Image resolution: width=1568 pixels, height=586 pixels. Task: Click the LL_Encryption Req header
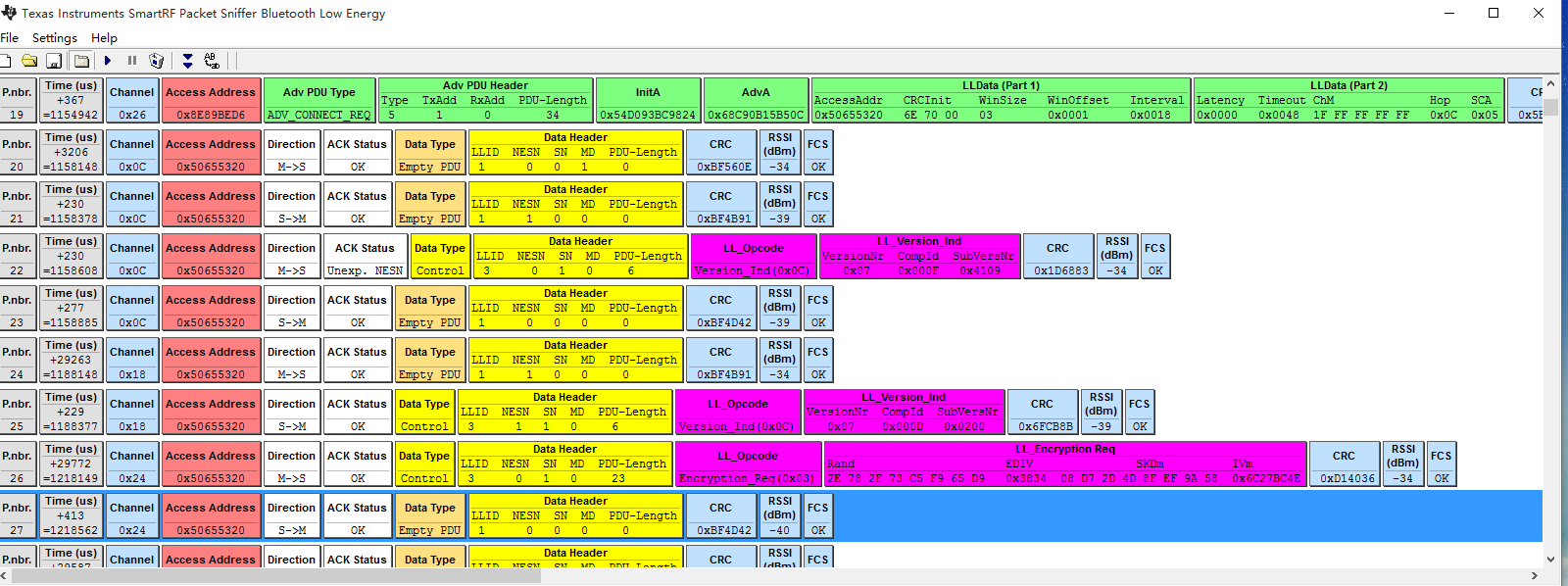coord(1065,449)
